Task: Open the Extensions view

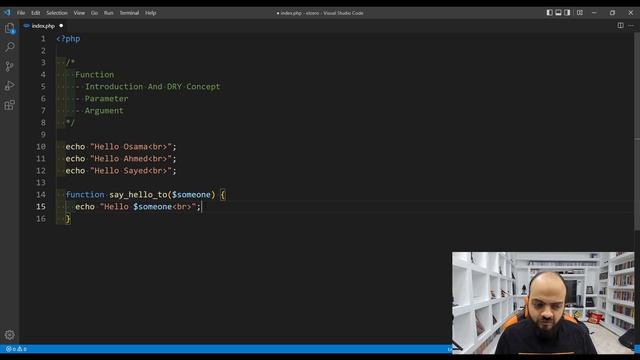Action: [10, 105]
